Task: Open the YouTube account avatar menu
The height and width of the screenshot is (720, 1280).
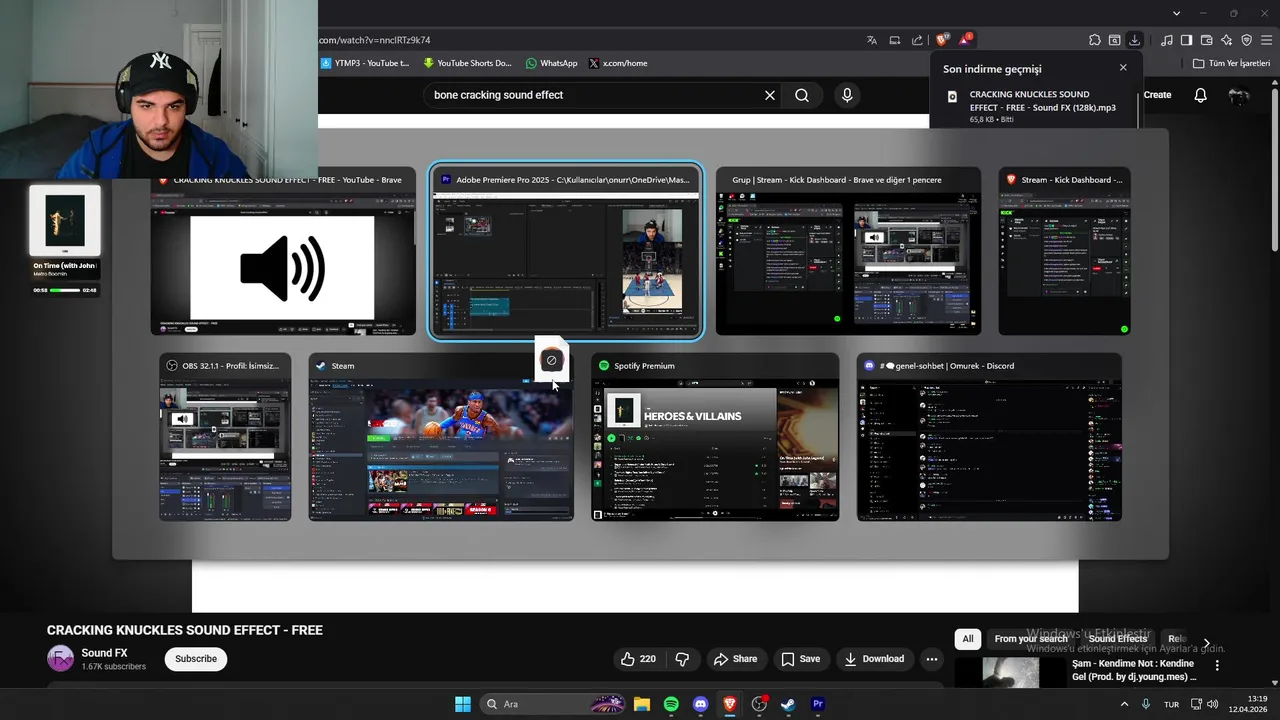Action: tap(1239, 95)
